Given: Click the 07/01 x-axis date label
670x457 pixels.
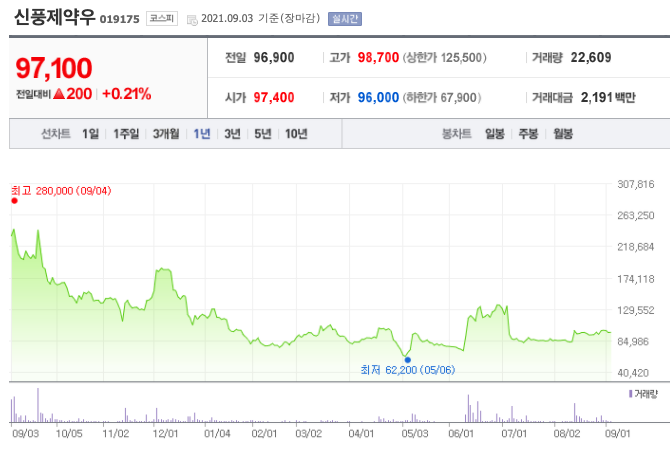Looking at the screenshot, I should 514,434.
